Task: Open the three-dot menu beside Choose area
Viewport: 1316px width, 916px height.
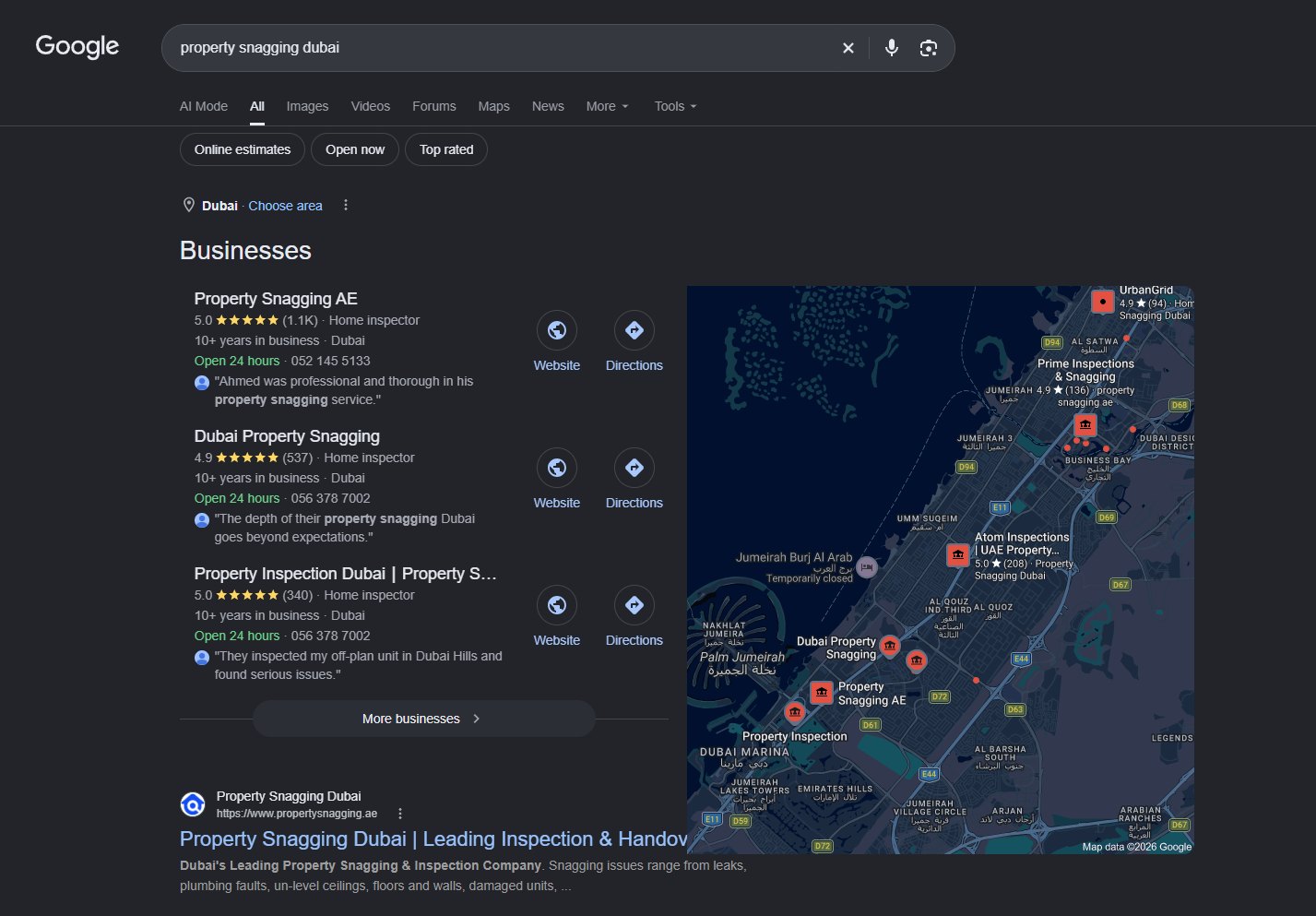Action: [x=346, y=205]
